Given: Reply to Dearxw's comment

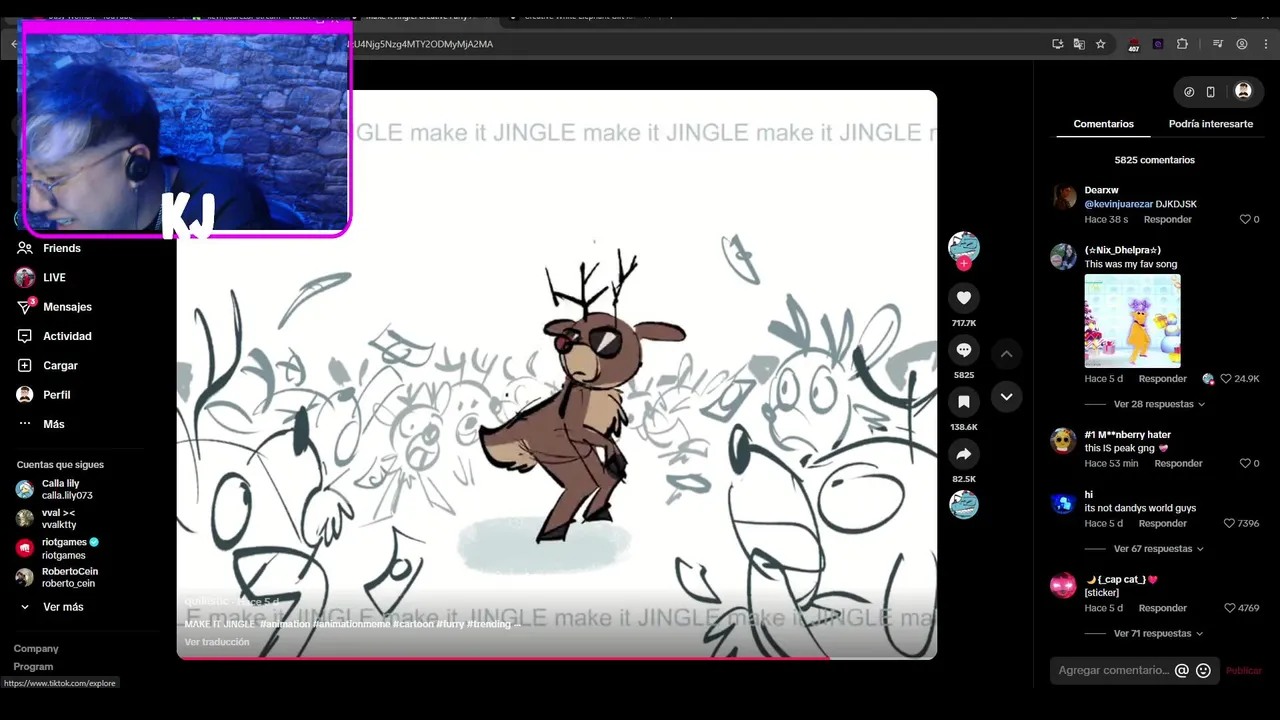Looking at the screenshot, I should (1168, 219).
